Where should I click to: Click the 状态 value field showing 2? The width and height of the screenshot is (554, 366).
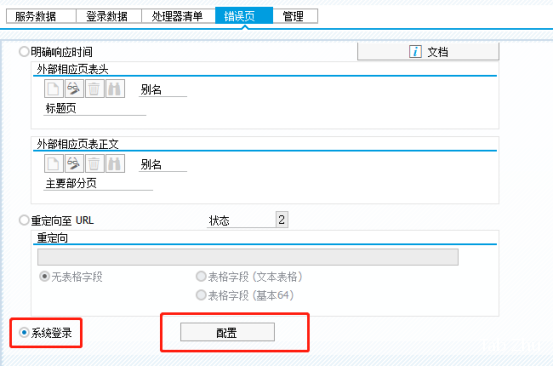(x=282, y=219)
